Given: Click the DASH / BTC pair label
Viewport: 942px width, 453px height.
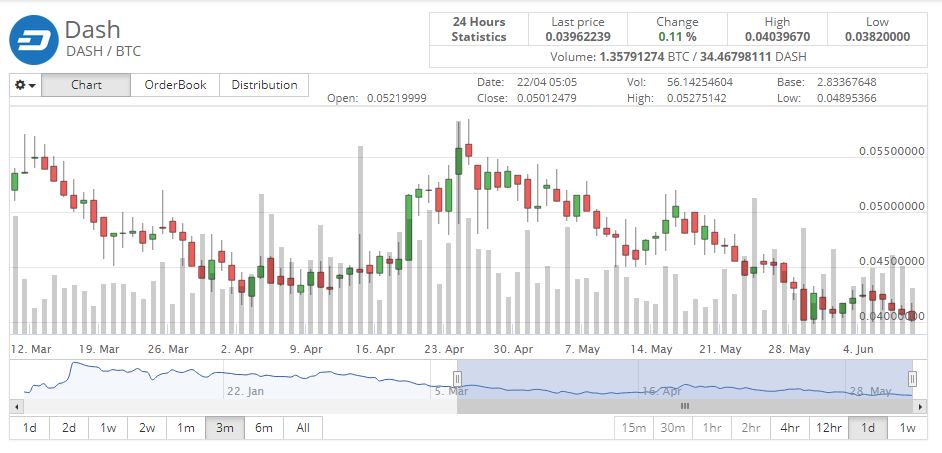Looking at the screenshot, I should click(x=103, y=51).
